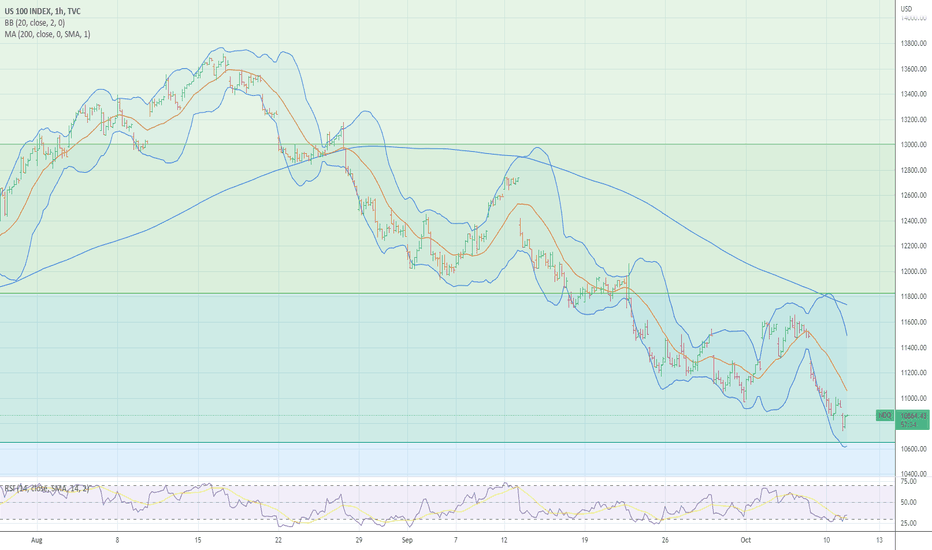Click the green horizontal line at 13000

tap(447, 144)
